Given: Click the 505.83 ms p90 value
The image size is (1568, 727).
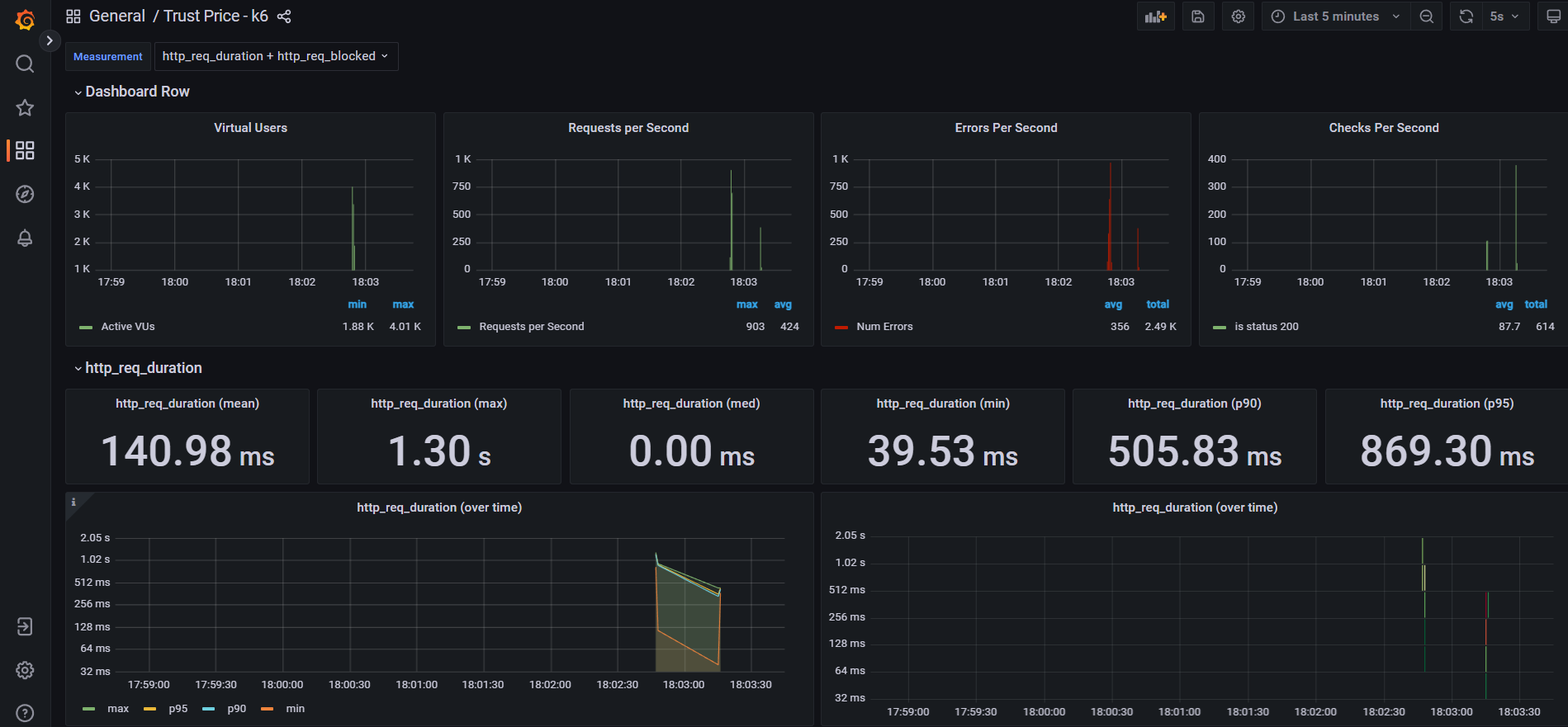Looking at the screenshot, I should point(1195,451).
